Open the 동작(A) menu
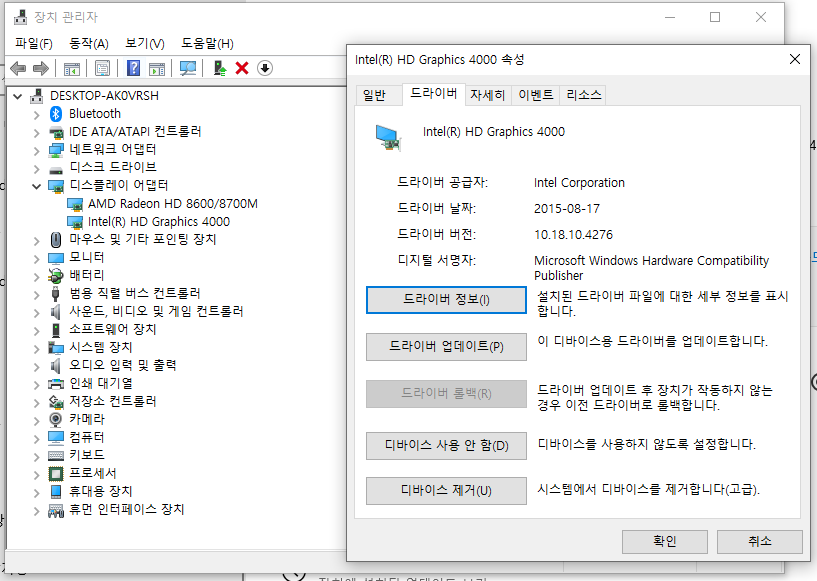Image resolution: width=817 pixels, height=581 pixels. tap(89, 43)
